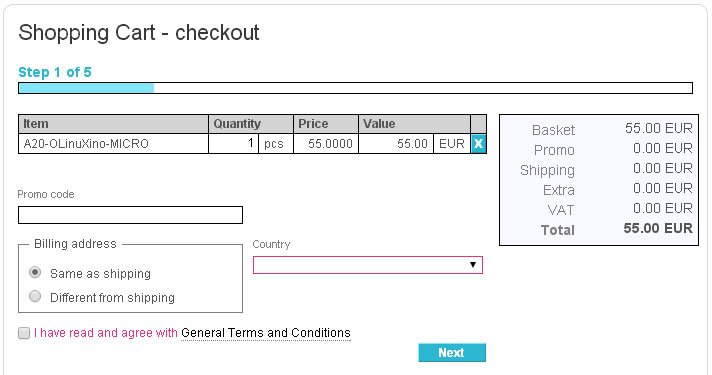Screen dimensions: 712x375
Task: Click the quantity field showing 1
Action: pyautogui.click(x=233, y=143)
